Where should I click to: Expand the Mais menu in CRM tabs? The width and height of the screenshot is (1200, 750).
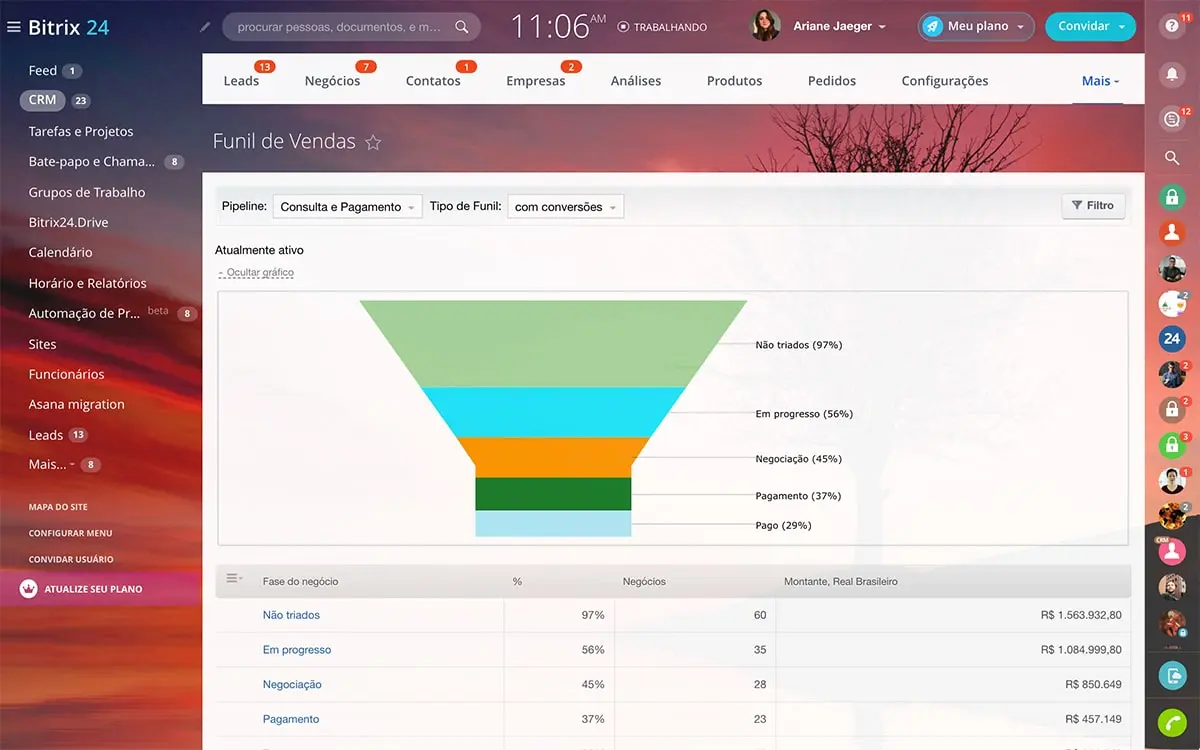[x=1100, y=81]
